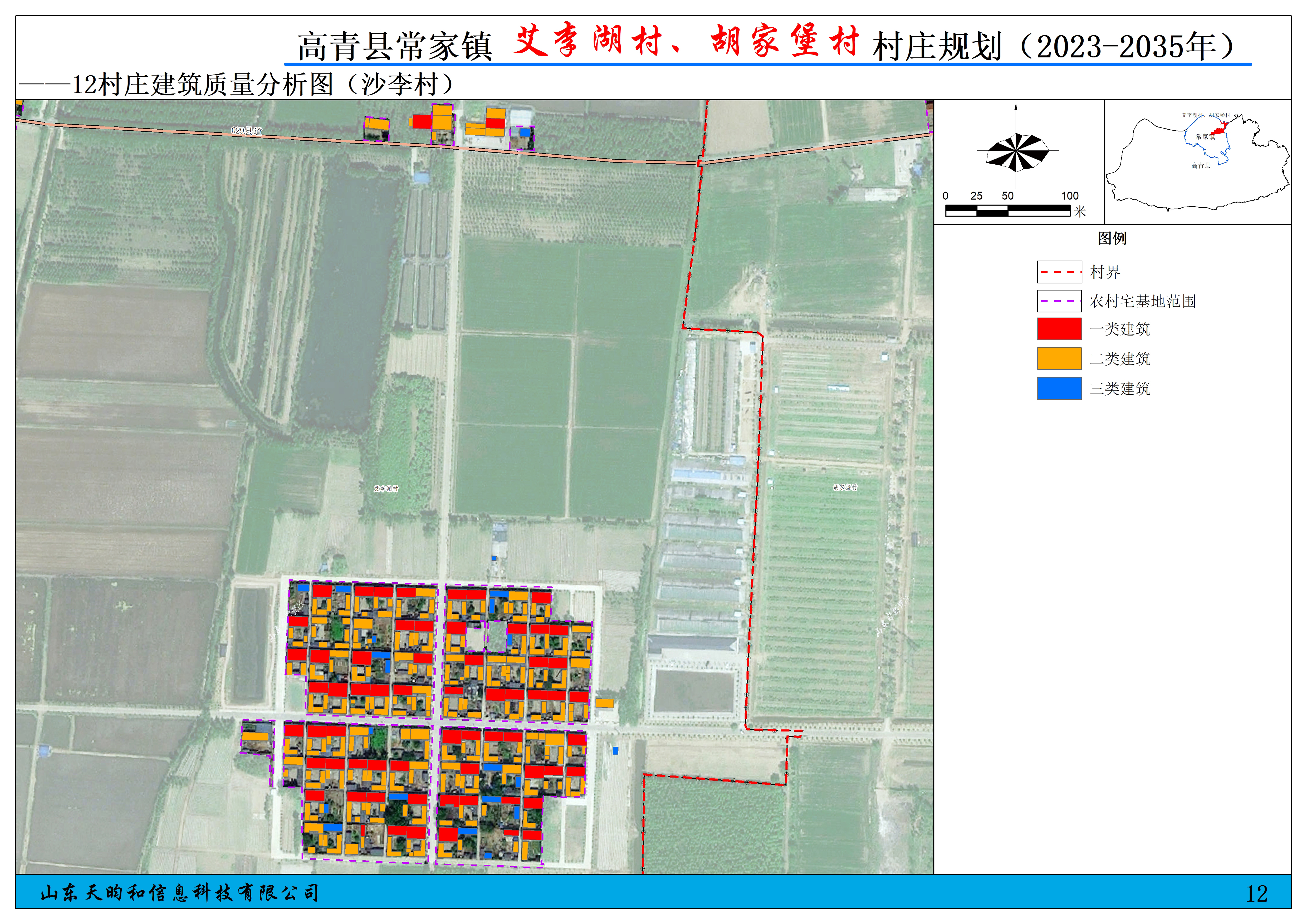
Task: Click the red 一类建筑 legend swatch
Action: coord(1059,329)
